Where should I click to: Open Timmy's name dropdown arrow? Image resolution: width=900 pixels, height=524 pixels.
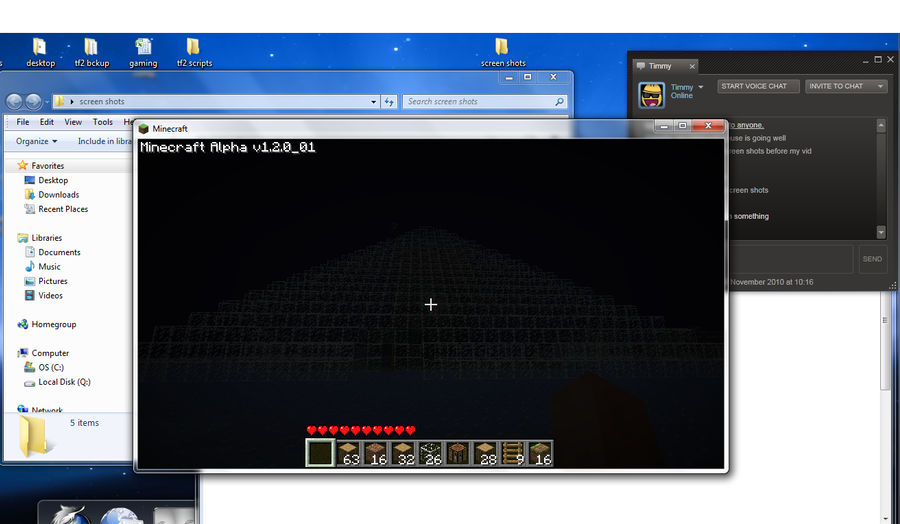click(701, 87)
